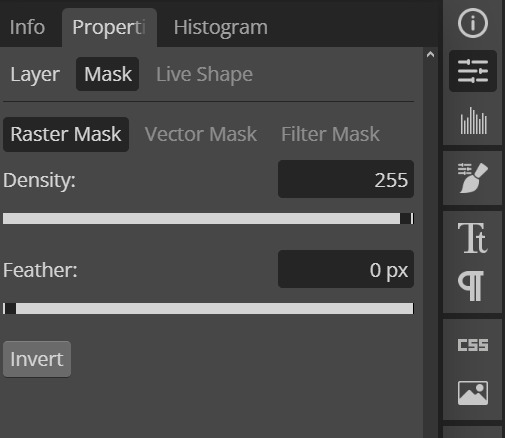Open the Paragraph panel pilcrow icon
Screen dimensions: 505x438
pyautogui.click(x=471, y=286)
